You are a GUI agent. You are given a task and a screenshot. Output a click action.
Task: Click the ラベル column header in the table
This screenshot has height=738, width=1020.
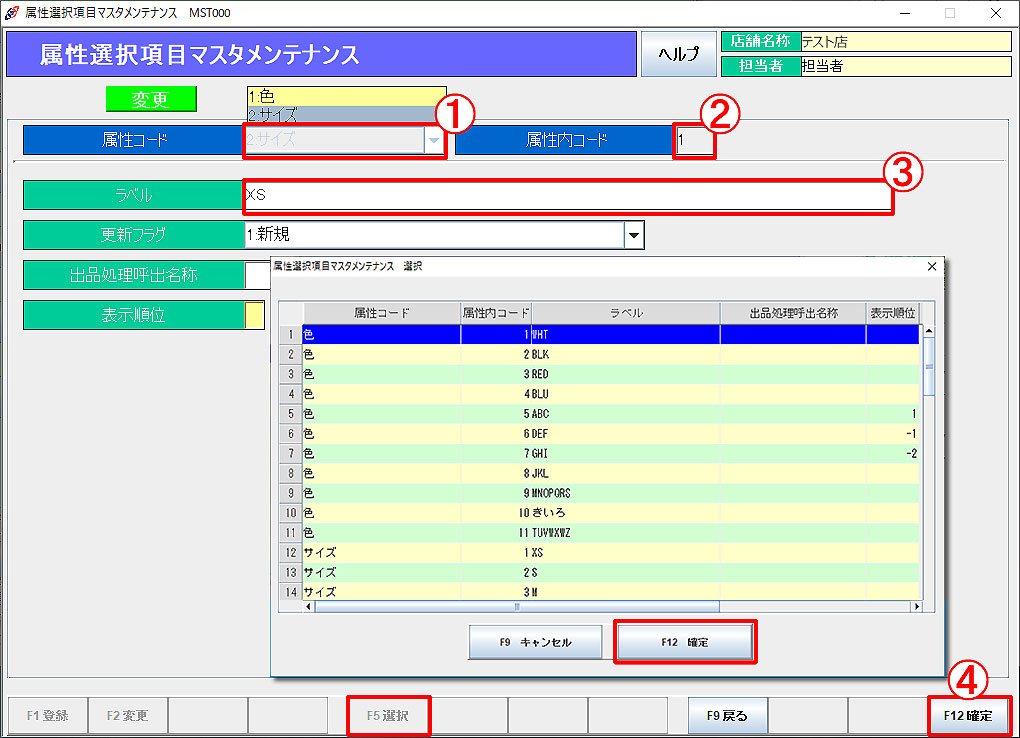625,313
